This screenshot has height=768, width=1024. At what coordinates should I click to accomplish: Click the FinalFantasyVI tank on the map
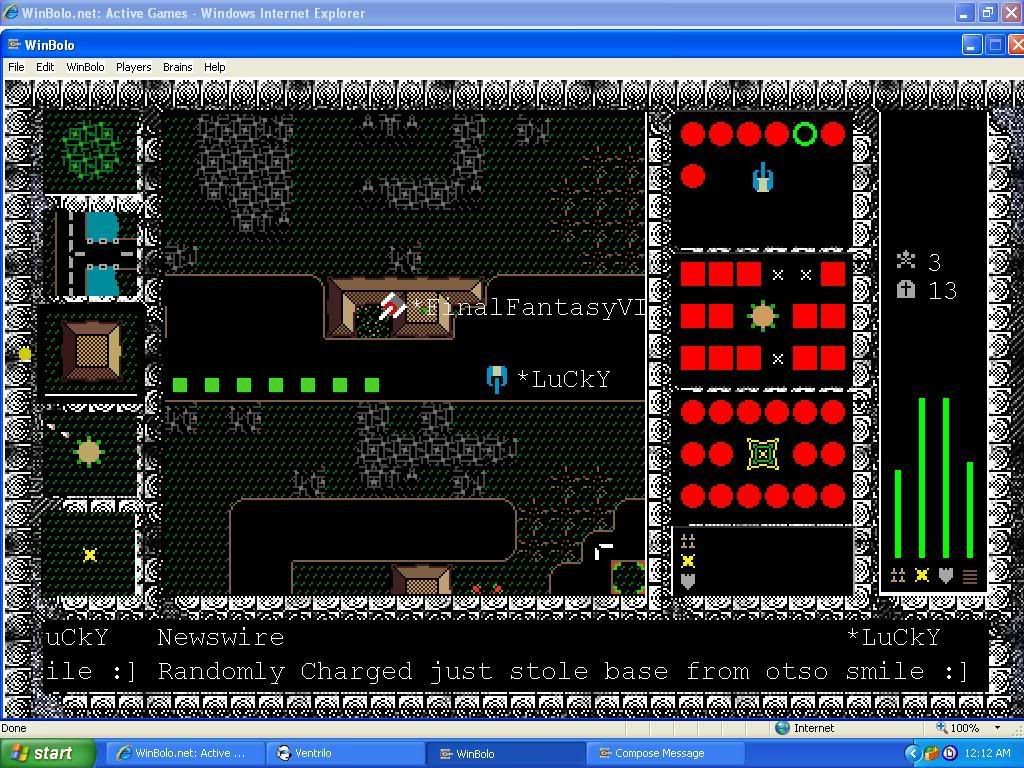pos(393,306)
